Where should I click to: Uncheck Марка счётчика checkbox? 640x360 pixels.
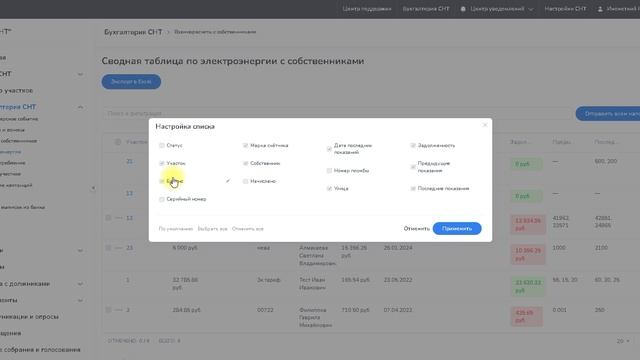tap(245, 145)
